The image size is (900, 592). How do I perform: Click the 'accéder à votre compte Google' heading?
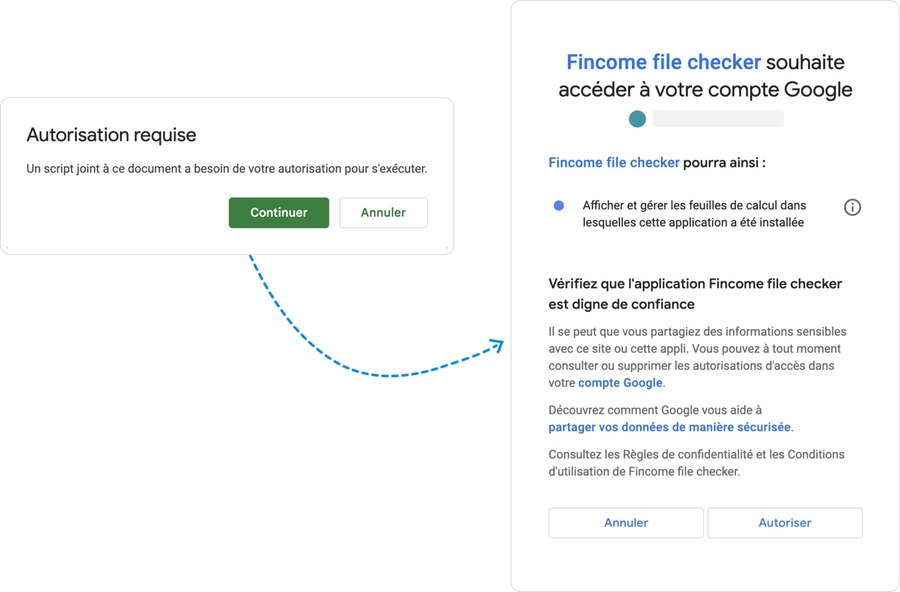pos(705,90)
